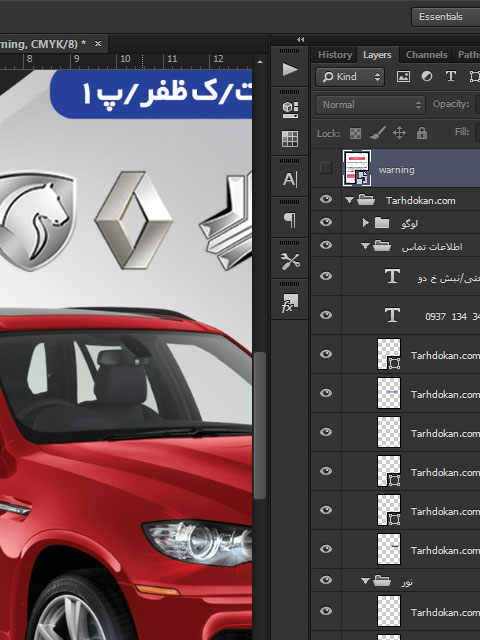Collapse the اطلاعات تماس group arrow
Image resolution: width=480 pixels, height=640 pixels.
[x=365, y=246]
